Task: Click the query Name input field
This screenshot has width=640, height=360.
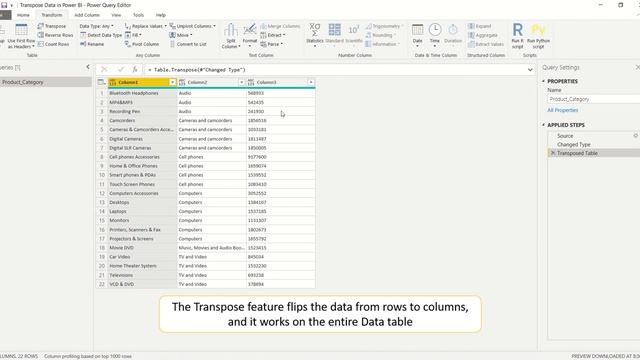Action: tap(593, 99)
